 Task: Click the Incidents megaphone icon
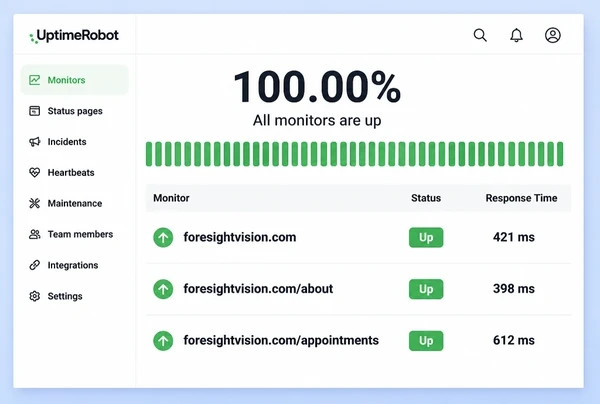[x=34, y=142]
